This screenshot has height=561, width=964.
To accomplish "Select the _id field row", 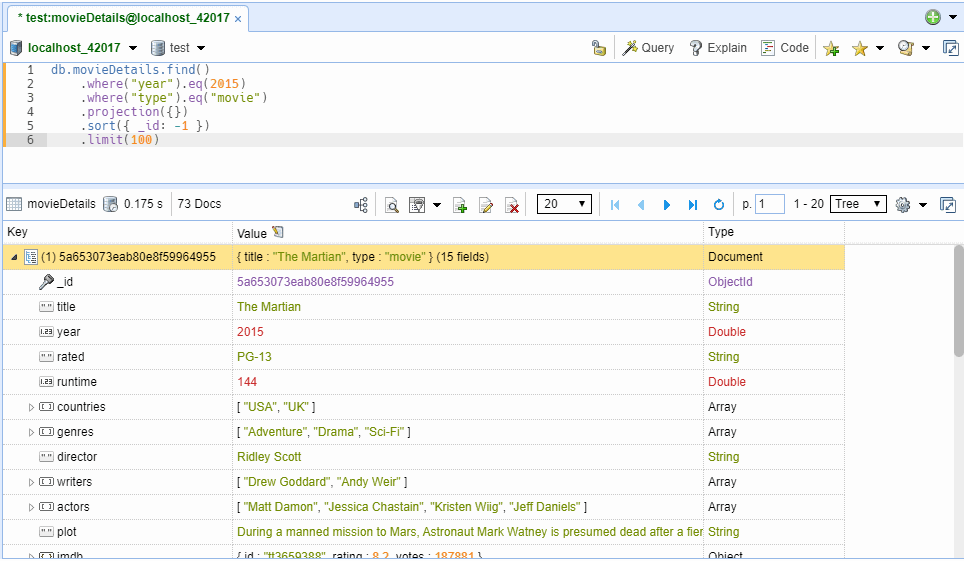I will [424, 282].
